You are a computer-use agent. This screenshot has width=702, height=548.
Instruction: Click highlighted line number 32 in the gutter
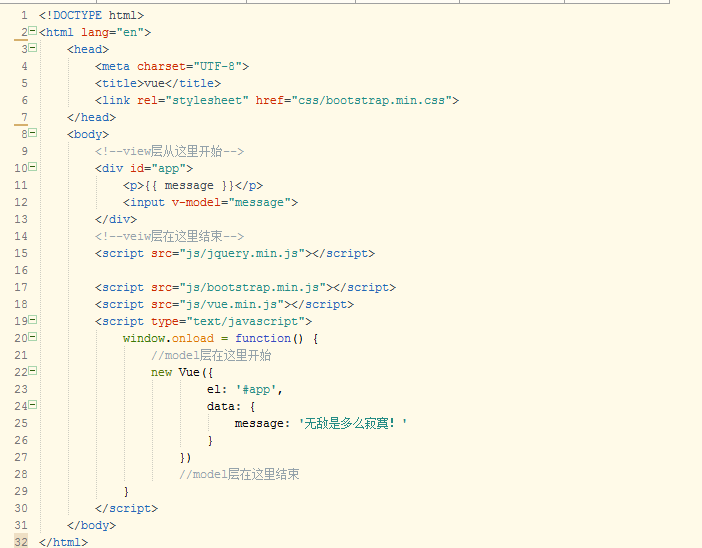point(21,542)
